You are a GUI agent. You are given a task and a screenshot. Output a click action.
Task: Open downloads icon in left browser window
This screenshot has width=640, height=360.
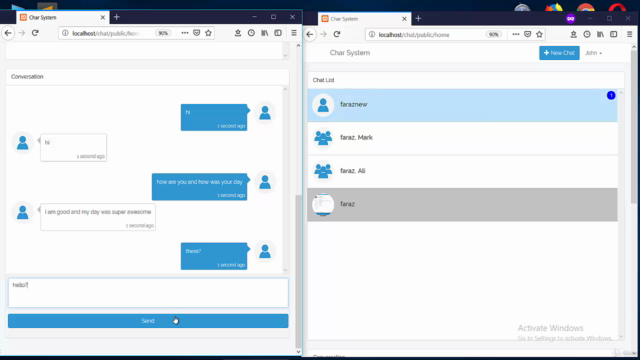238,33
